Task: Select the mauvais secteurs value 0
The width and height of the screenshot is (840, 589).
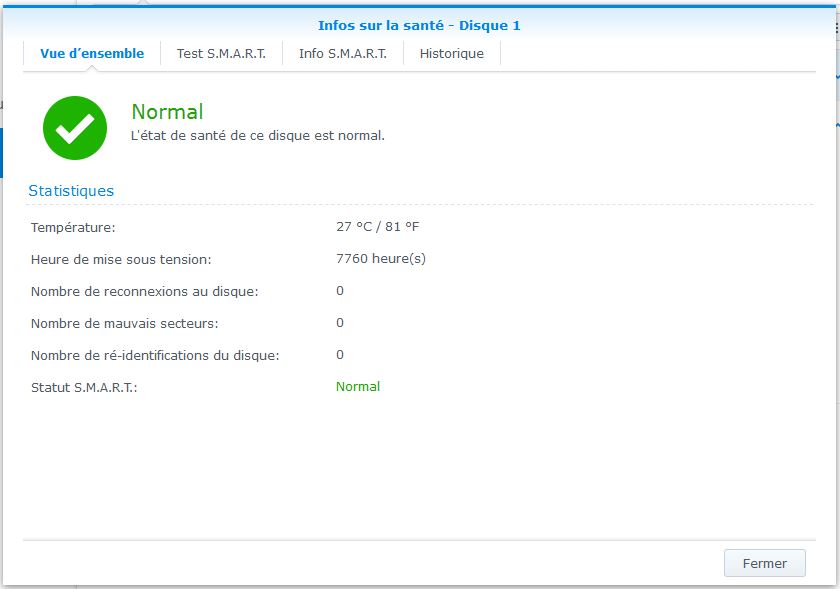Action: tap(340, 323)
